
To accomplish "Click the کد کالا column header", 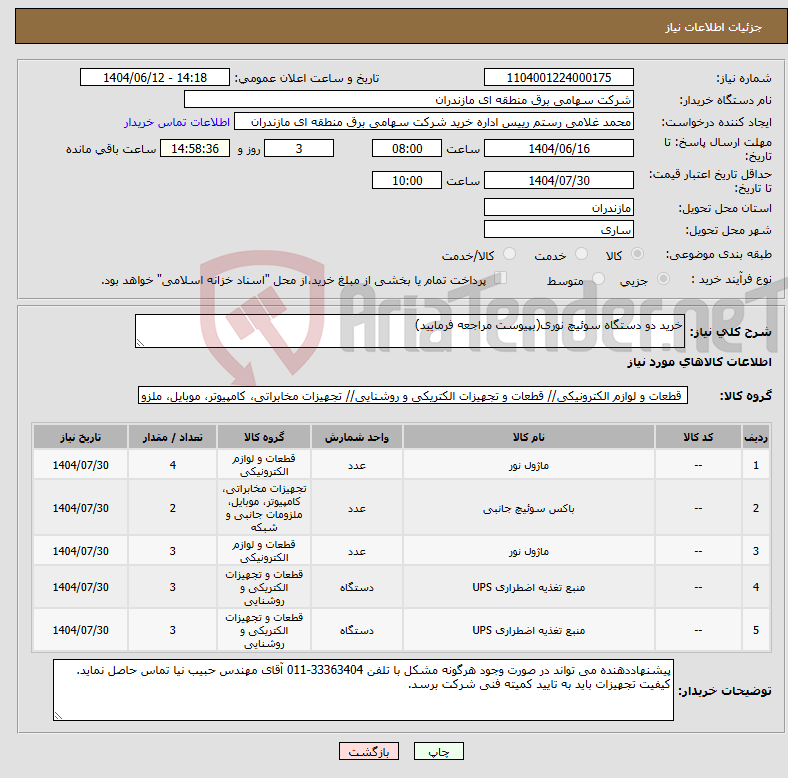I will [698, 437].
